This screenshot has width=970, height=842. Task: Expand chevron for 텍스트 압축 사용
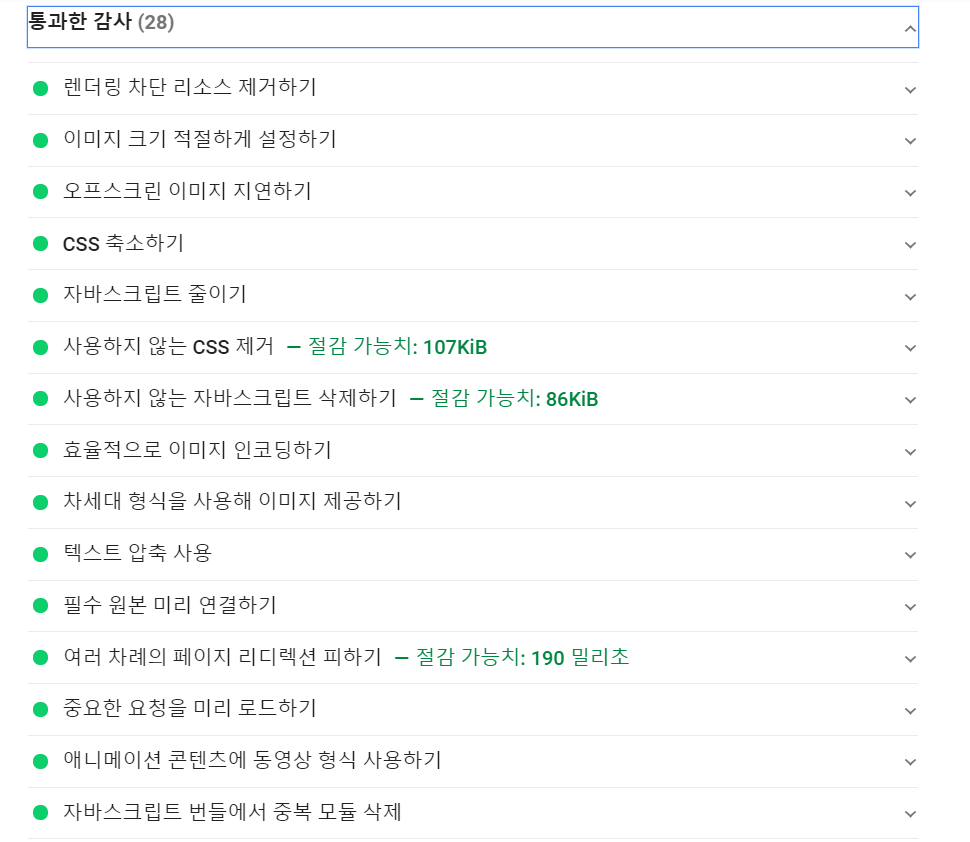point(910,556)
